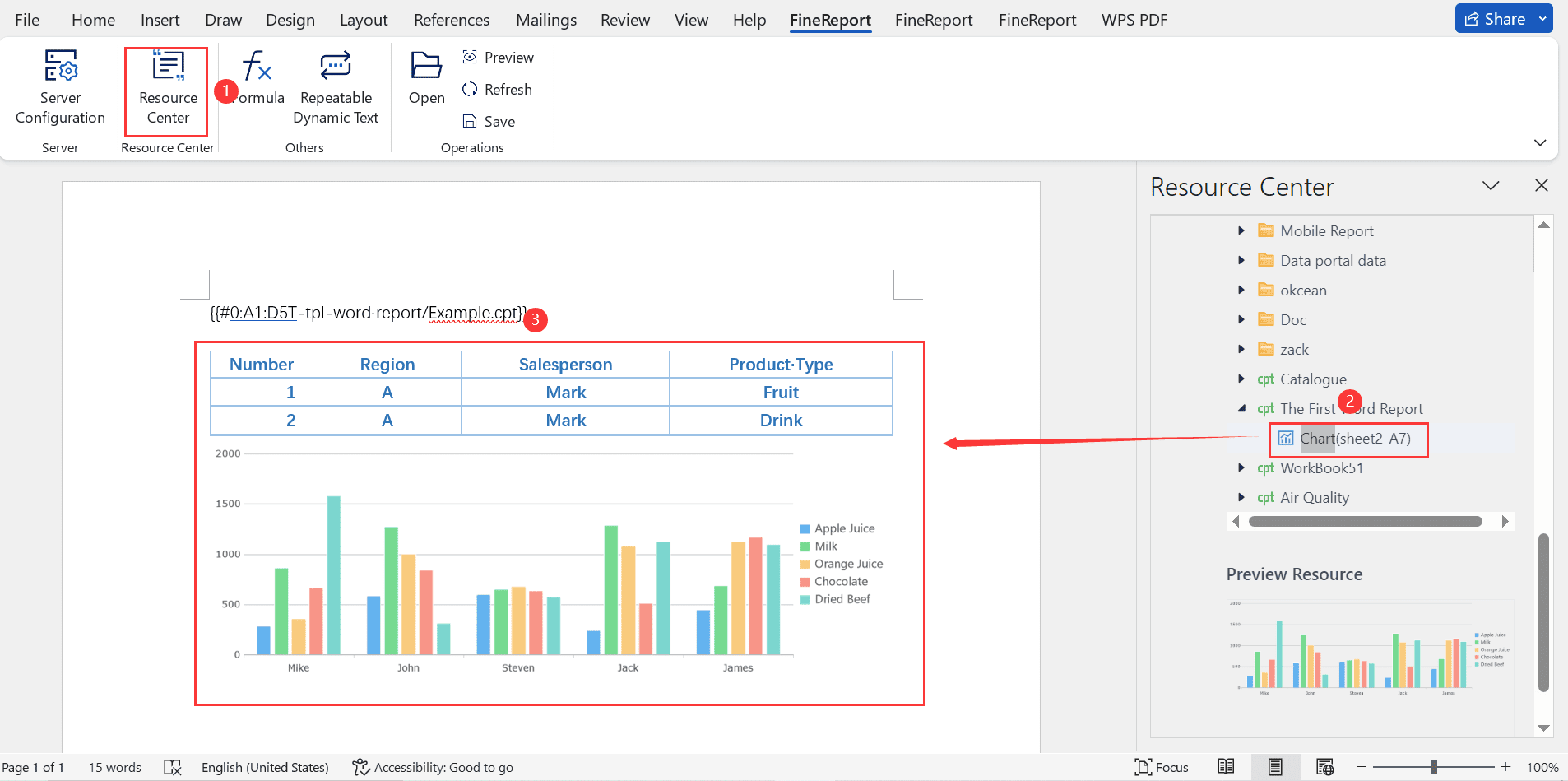Screen dimensions: 1568x781
Task: Expand the okcean folder
Action: (1241, 291)
